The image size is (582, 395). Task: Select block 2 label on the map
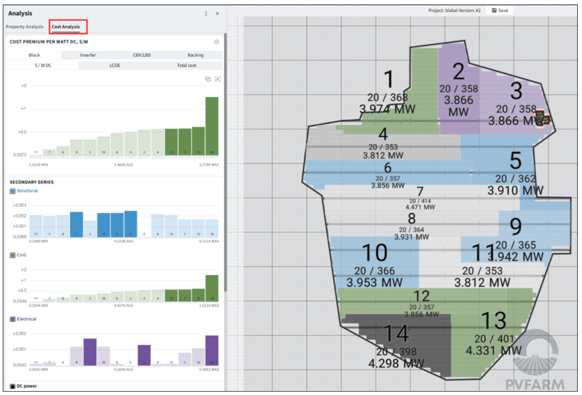click(459, 72)
